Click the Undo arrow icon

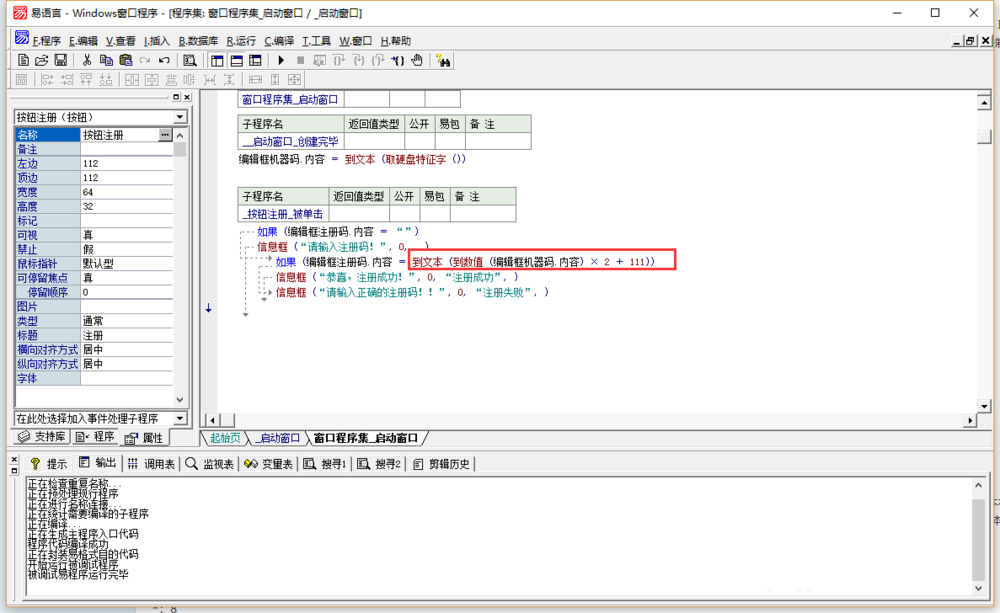click(164, 61)
